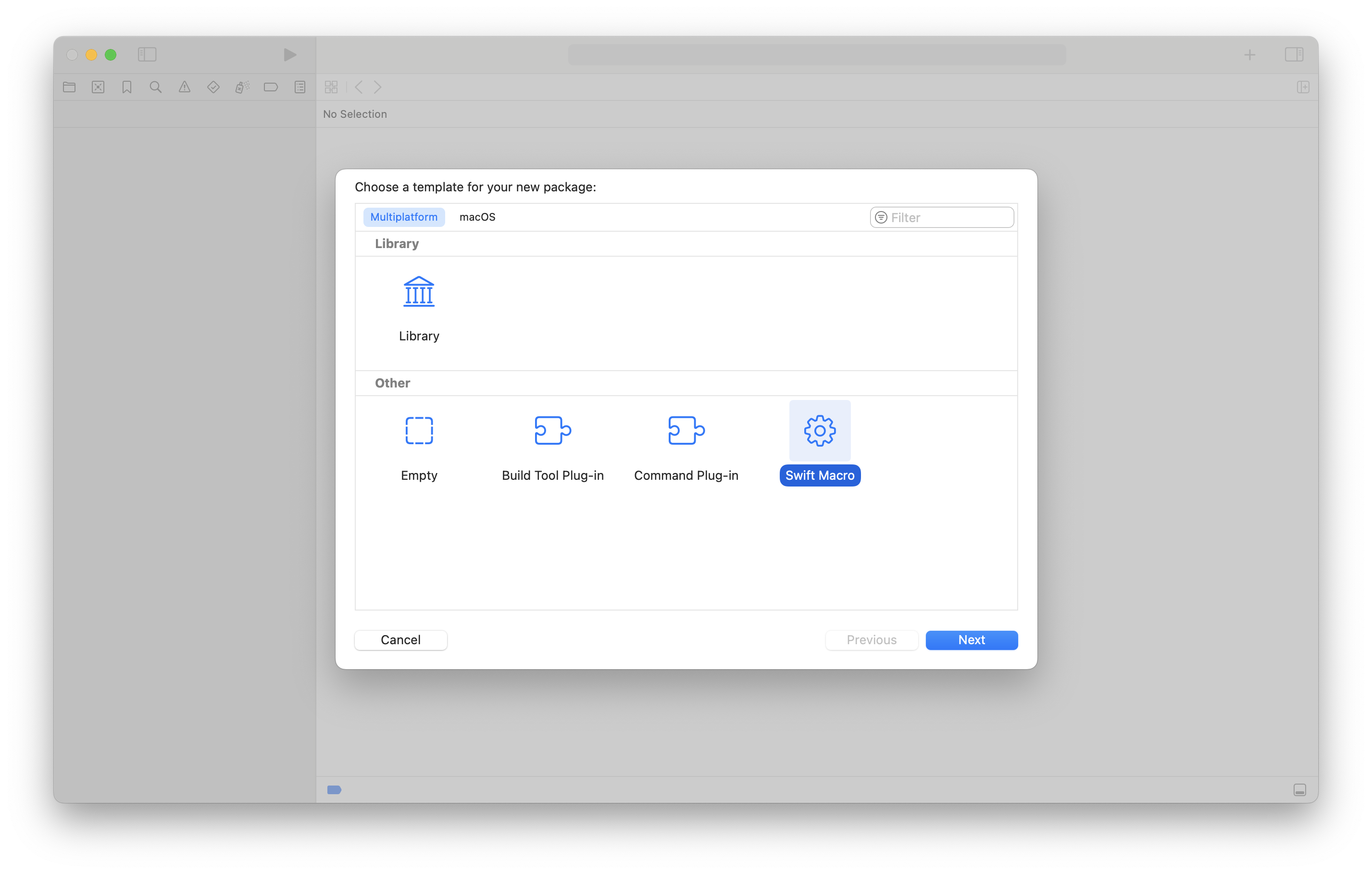
Task: Open the Bookmark navigator
Action: 127,87
